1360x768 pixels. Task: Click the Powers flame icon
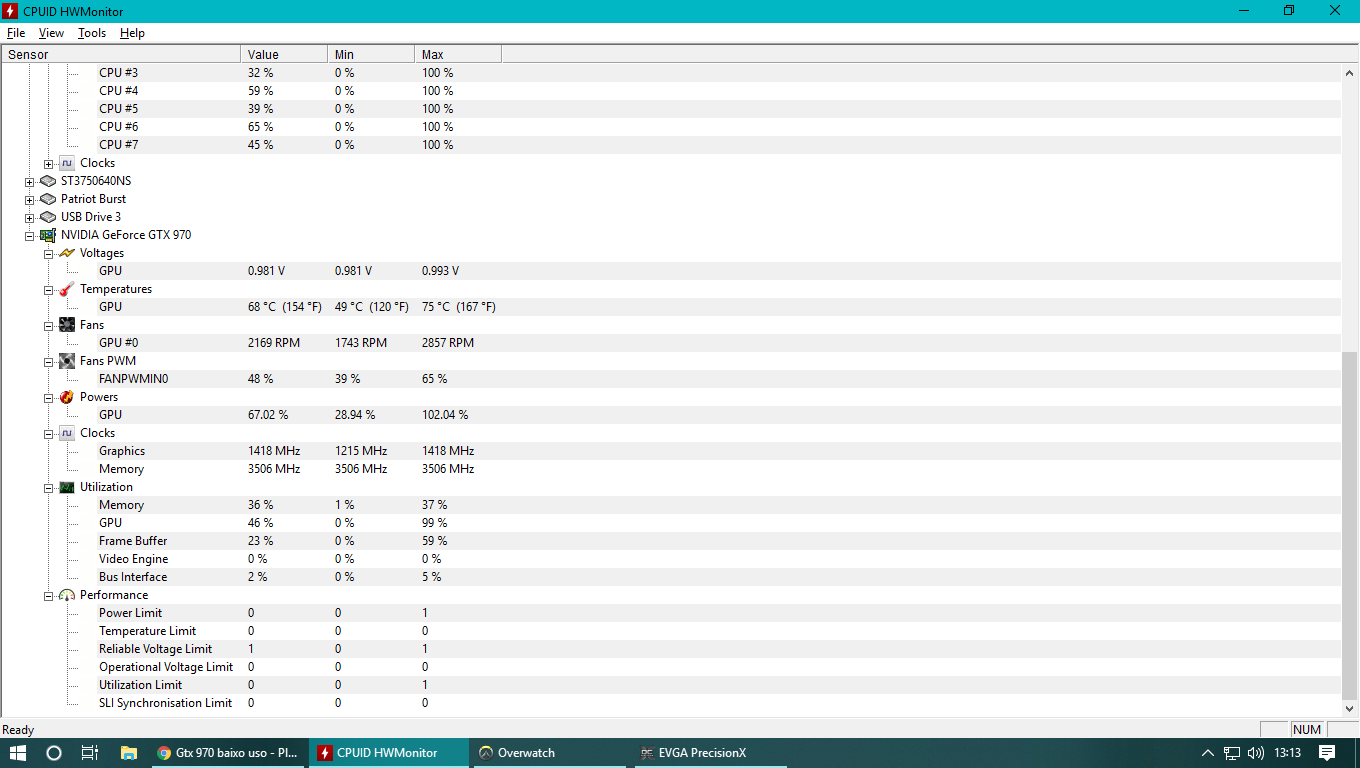click(67, 397)
